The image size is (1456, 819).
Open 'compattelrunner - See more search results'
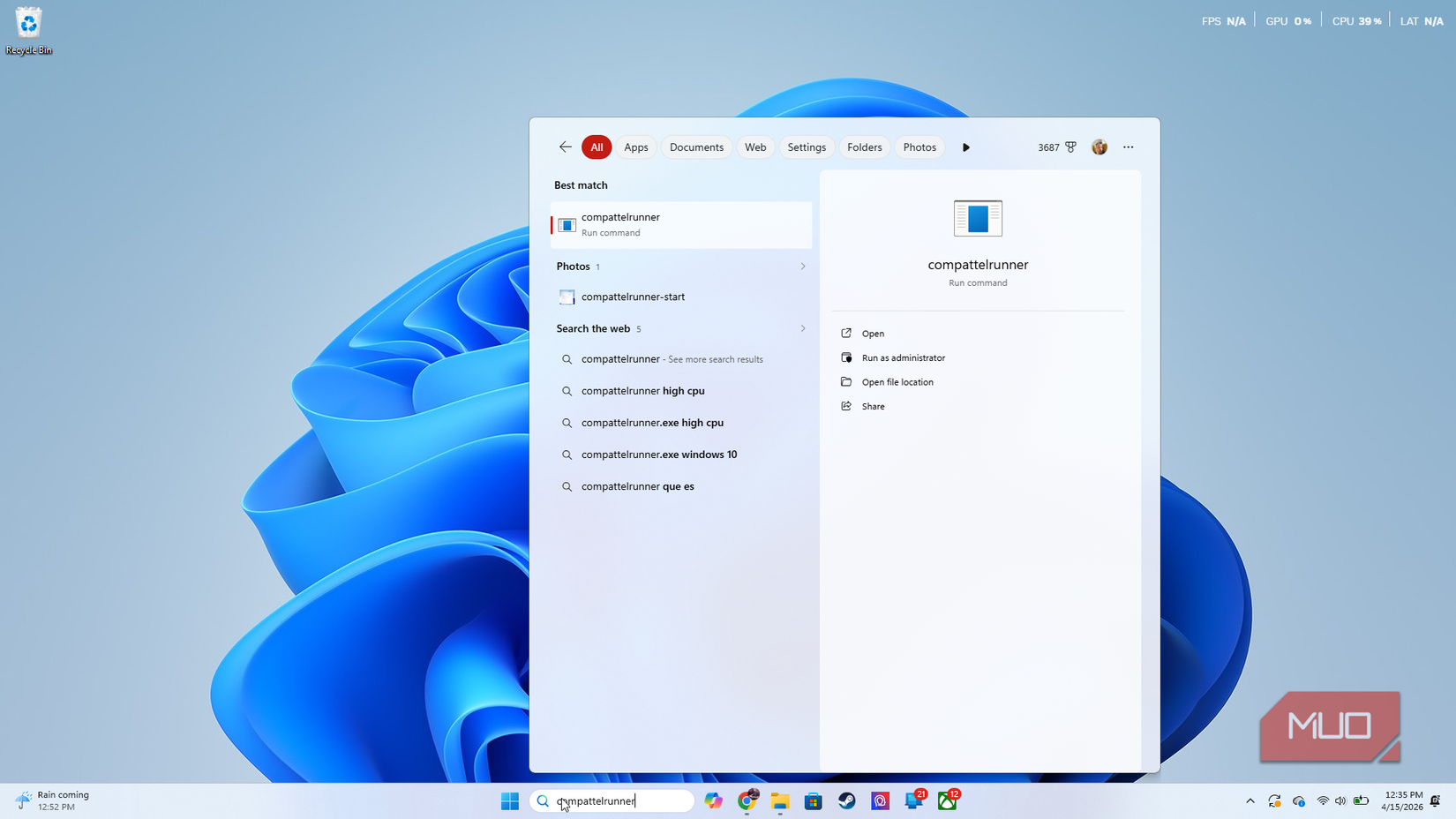pos(681,359)
